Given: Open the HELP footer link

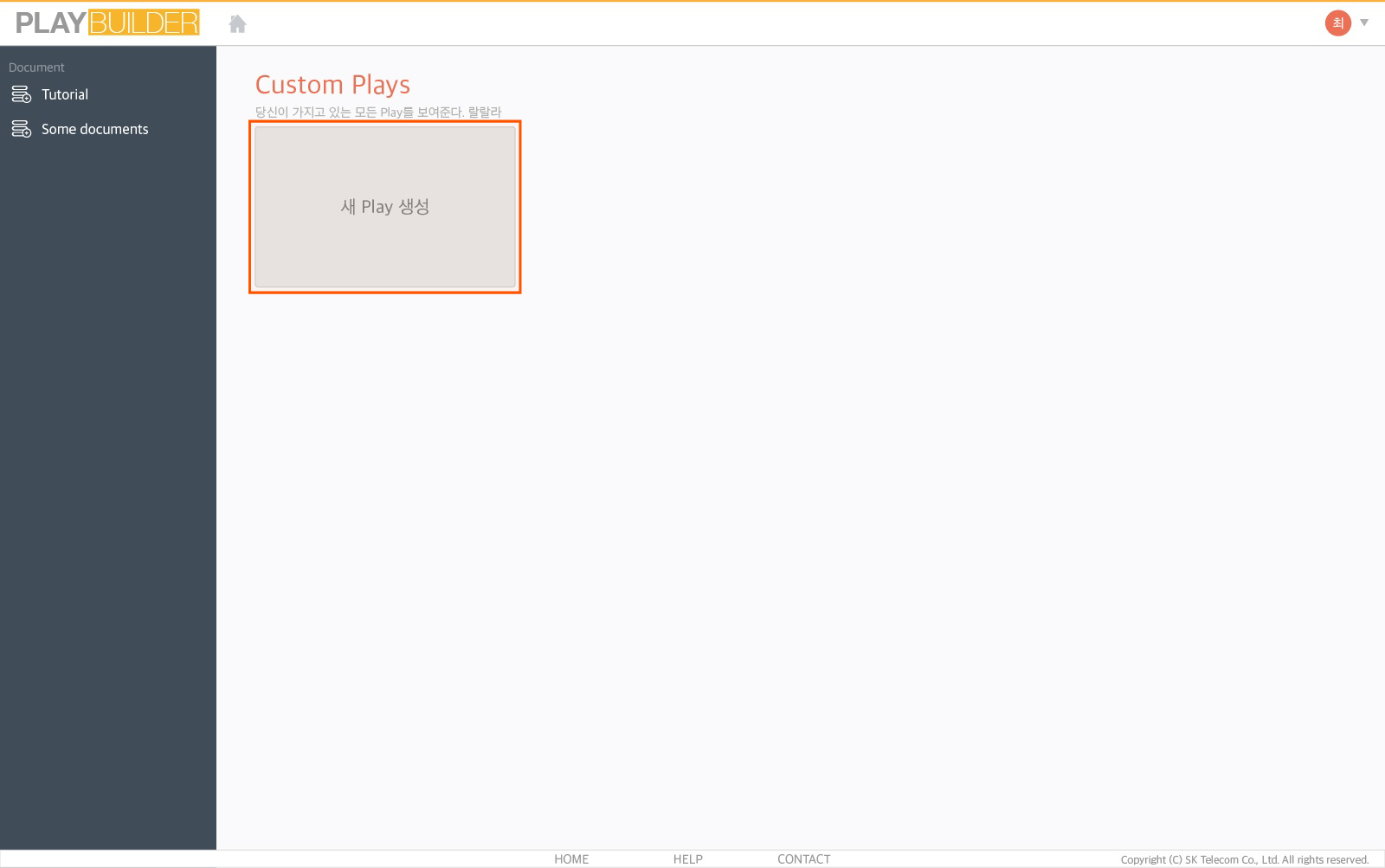Looking at the screenshot, I should click(688, 858).
